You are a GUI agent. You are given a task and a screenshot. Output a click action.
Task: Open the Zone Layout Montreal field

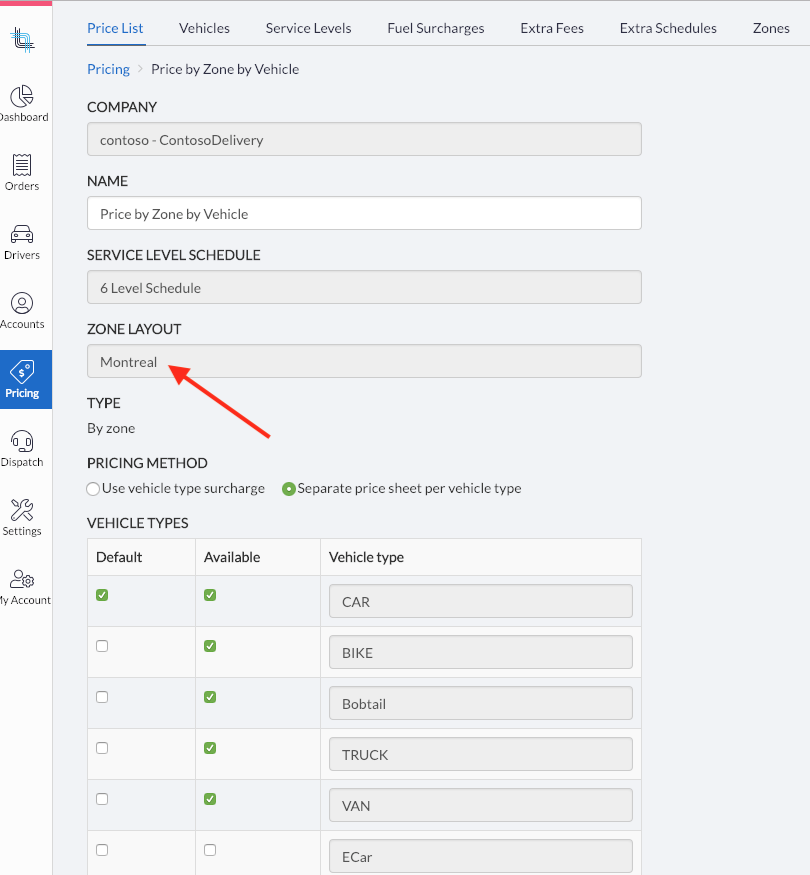364,361
